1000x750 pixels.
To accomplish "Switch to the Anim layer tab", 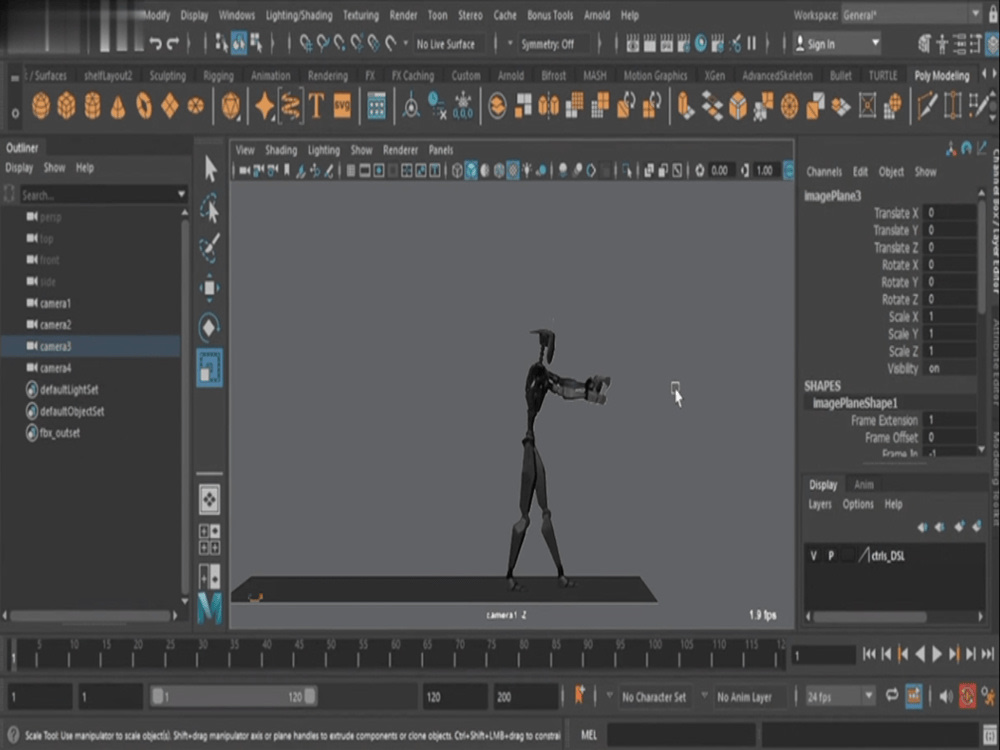I will [x=864, y=485].
